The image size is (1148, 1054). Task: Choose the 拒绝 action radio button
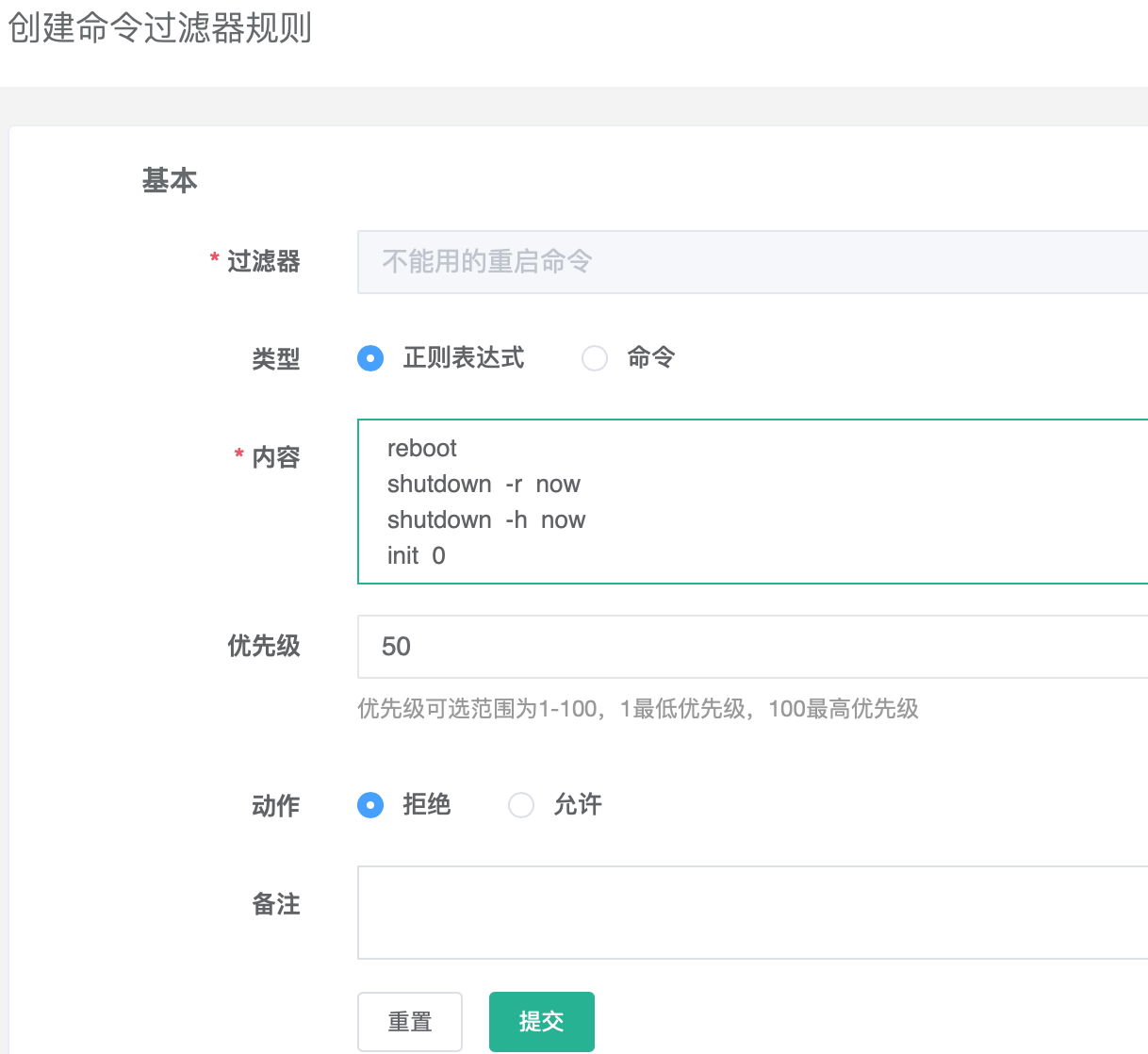370,805
